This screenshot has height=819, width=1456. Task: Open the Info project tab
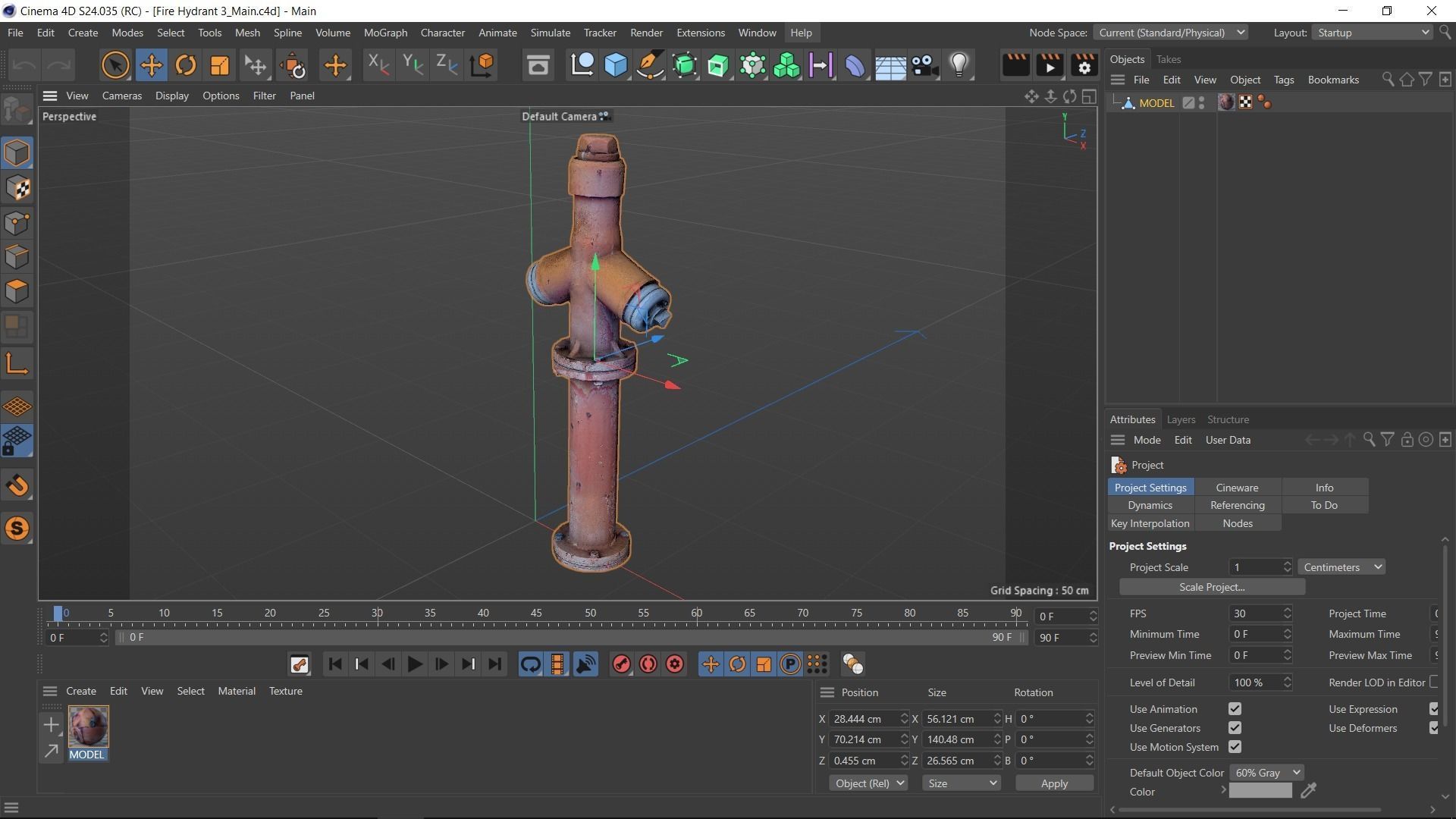(x=1324, y=488)
